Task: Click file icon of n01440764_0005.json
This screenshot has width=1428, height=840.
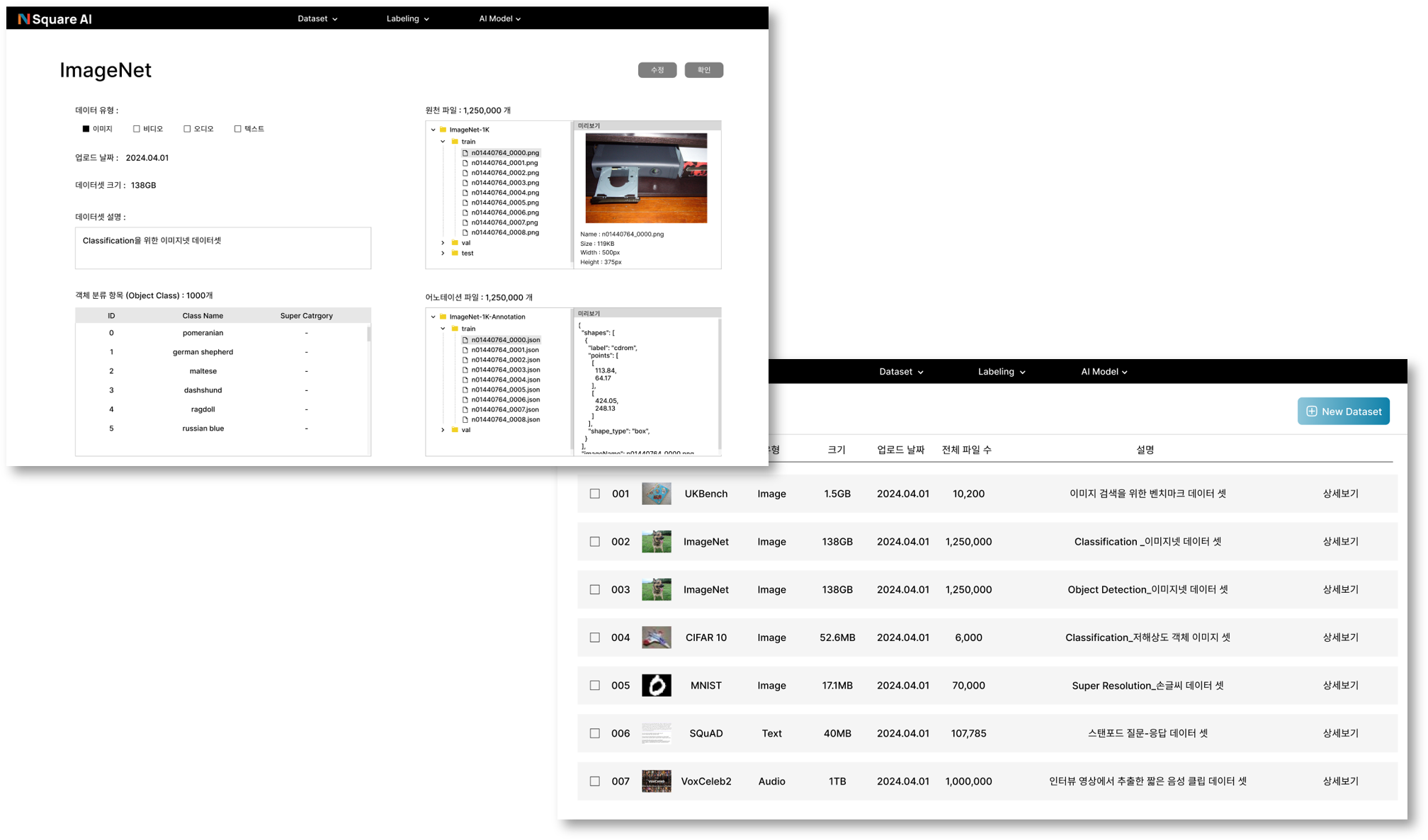Action: point(465,390)
